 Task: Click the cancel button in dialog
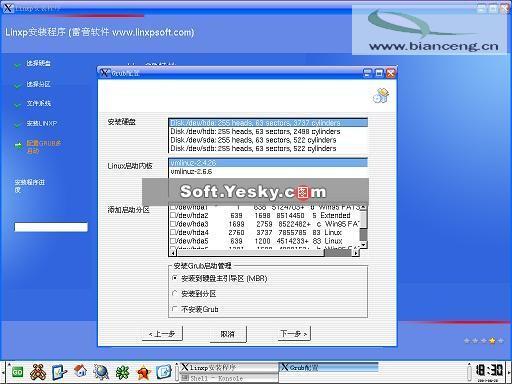click(x=228, y=334)
